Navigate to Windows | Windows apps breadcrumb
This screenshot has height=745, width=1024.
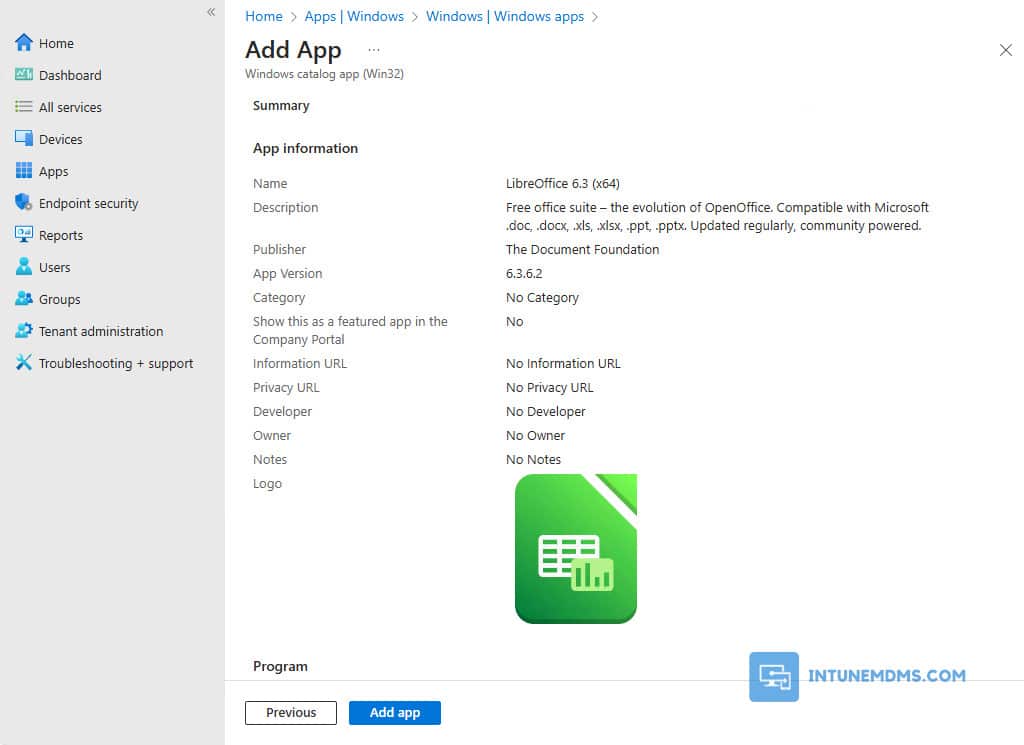pos(505,16)
